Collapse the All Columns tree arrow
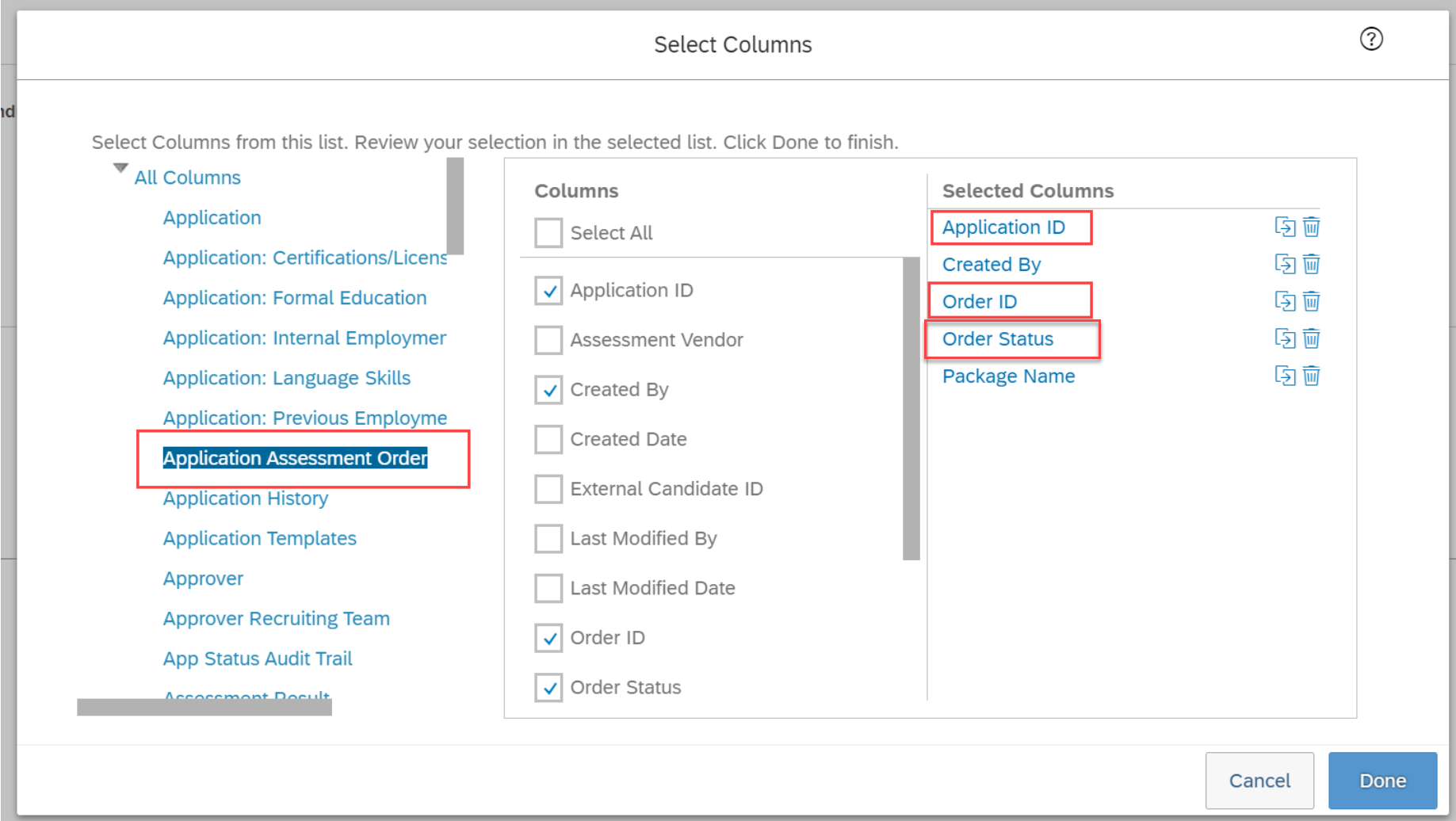 coord(120,168)
